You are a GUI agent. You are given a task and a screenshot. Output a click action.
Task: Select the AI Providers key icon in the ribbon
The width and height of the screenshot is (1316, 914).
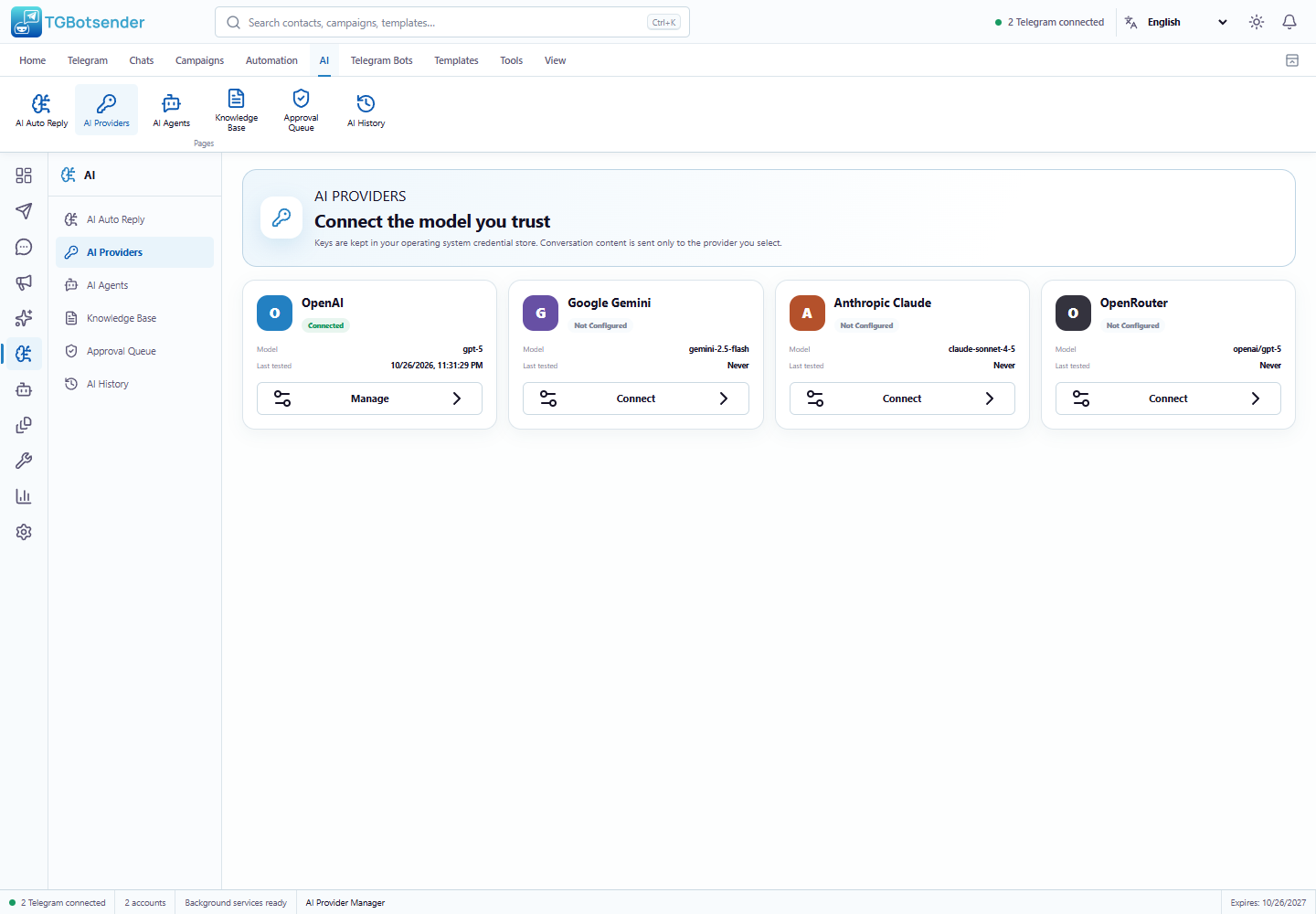[107, 110]
